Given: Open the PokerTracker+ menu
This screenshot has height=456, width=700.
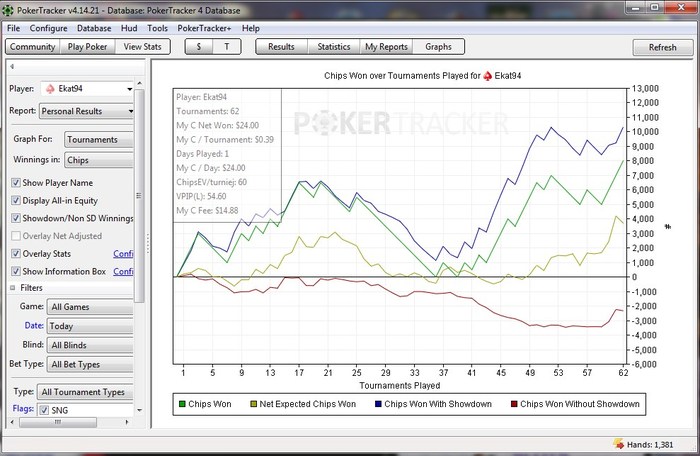Looking at the screenshot, I should (x=204, y=28).
